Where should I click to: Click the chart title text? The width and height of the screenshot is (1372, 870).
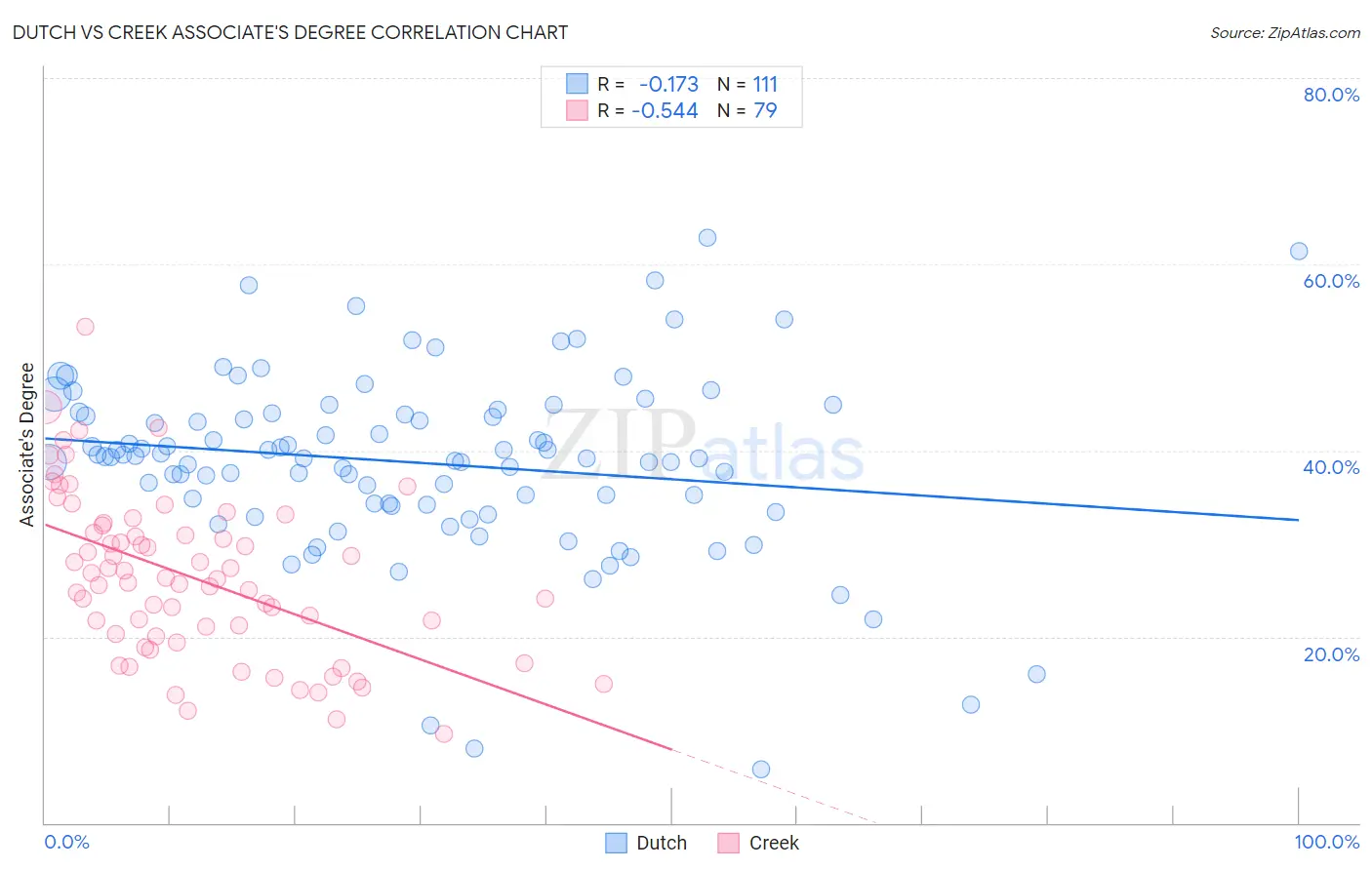[x=290, y=32]
